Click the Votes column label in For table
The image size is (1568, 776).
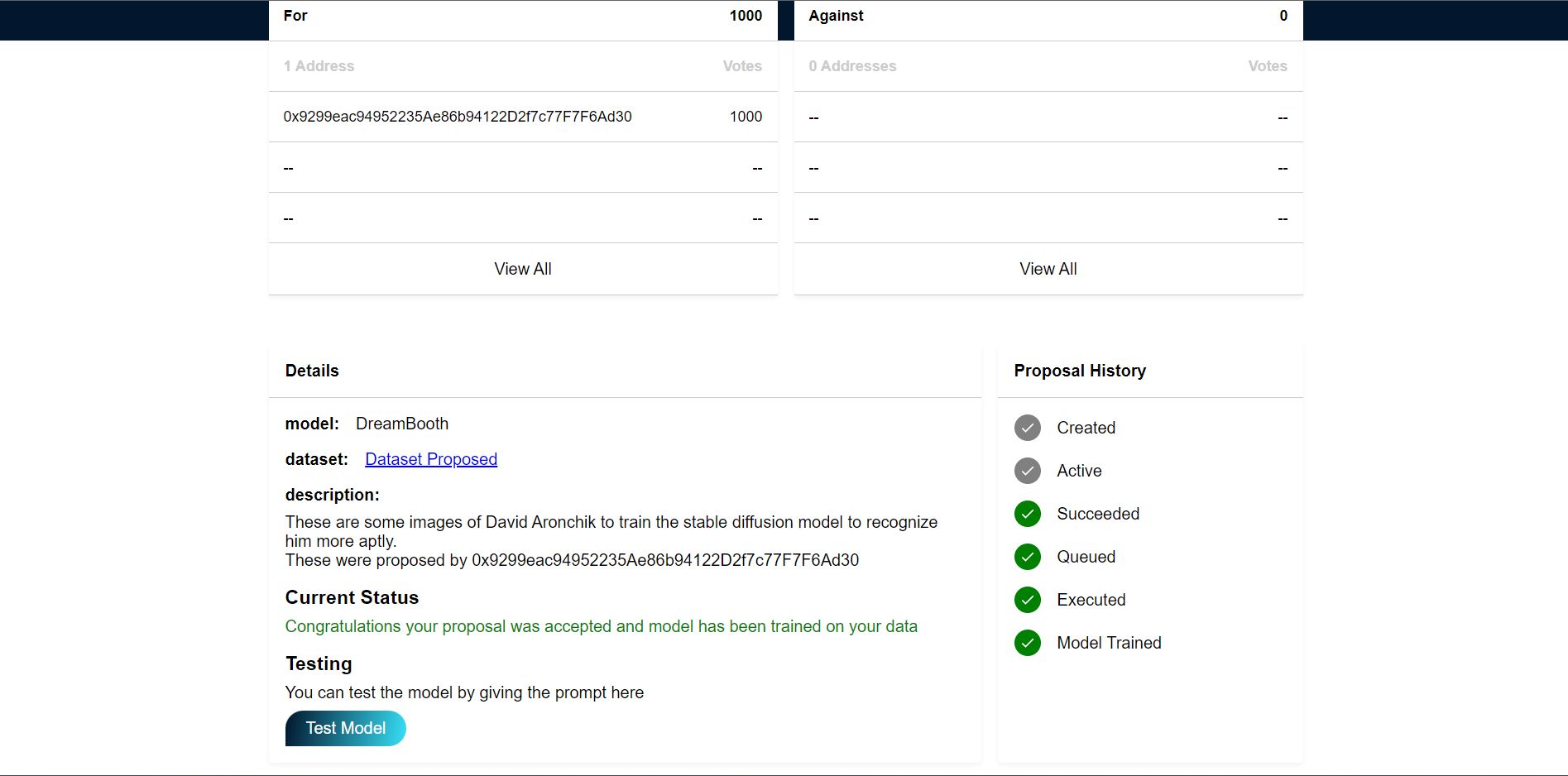point(742,66)
